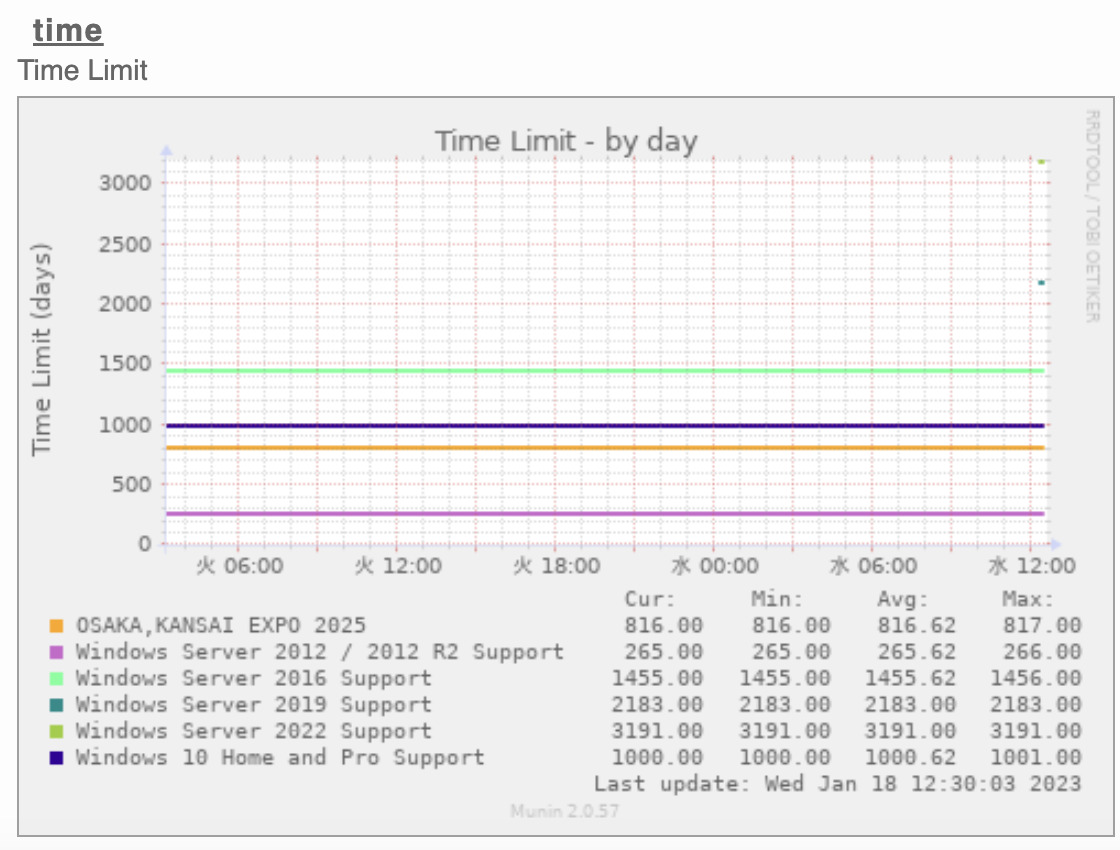Select 'Windows Server 2019 Support' legend label

click(x=254, y=705)
